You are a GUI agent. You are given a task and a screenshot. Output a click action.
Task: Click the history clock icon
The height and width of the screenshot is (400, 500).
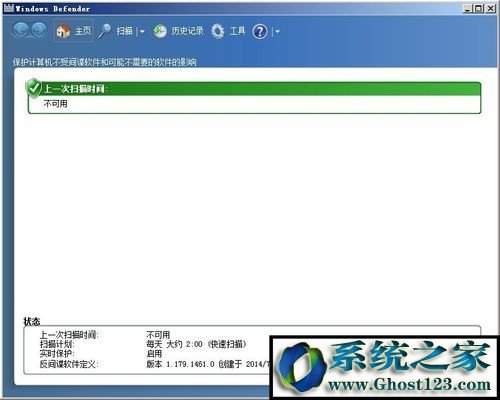(x=160, y=31)
